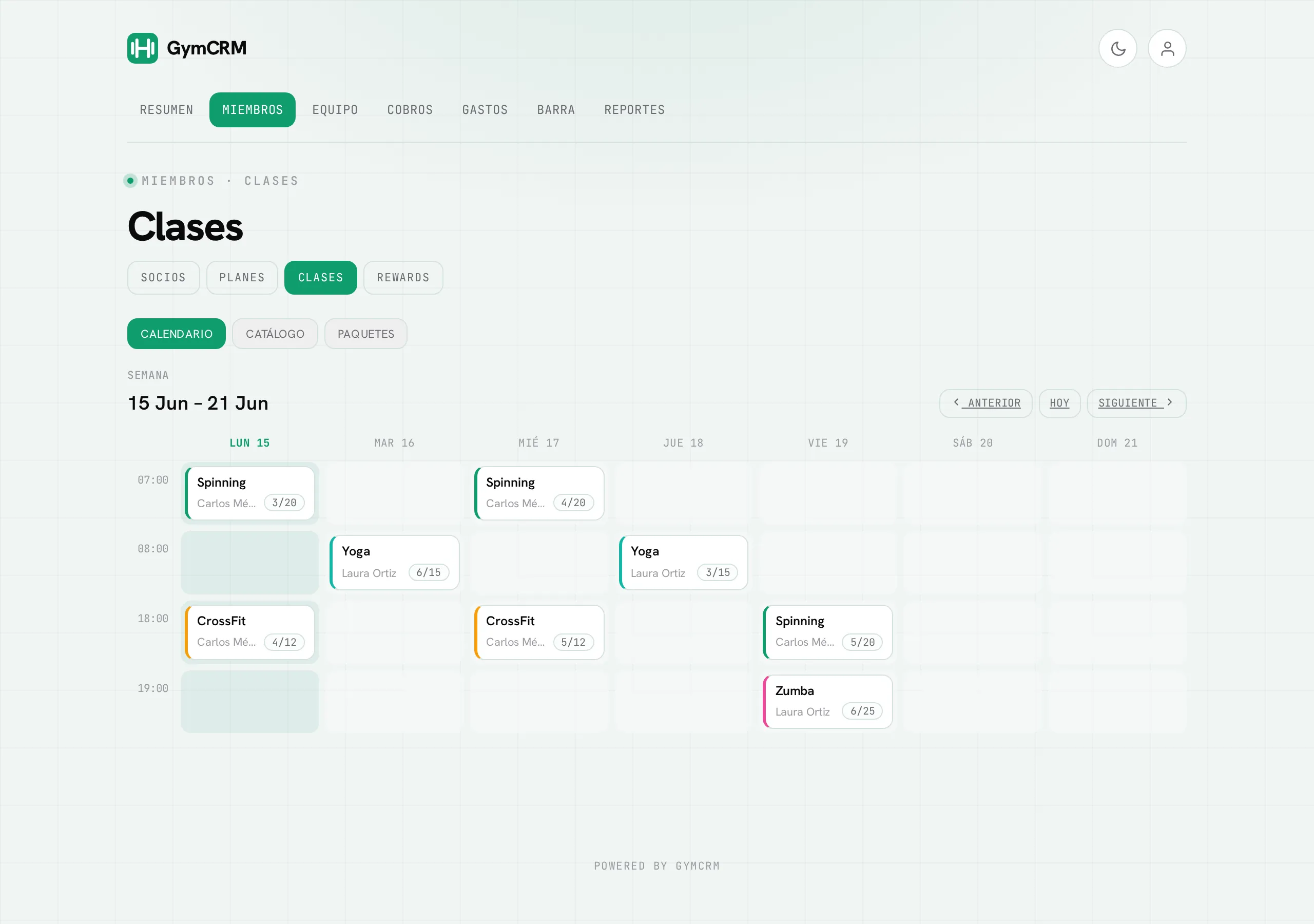Screen dimensions: 1314x924
Task: Toggle dark mode with the moon icon
Action: pos(1118,49)
